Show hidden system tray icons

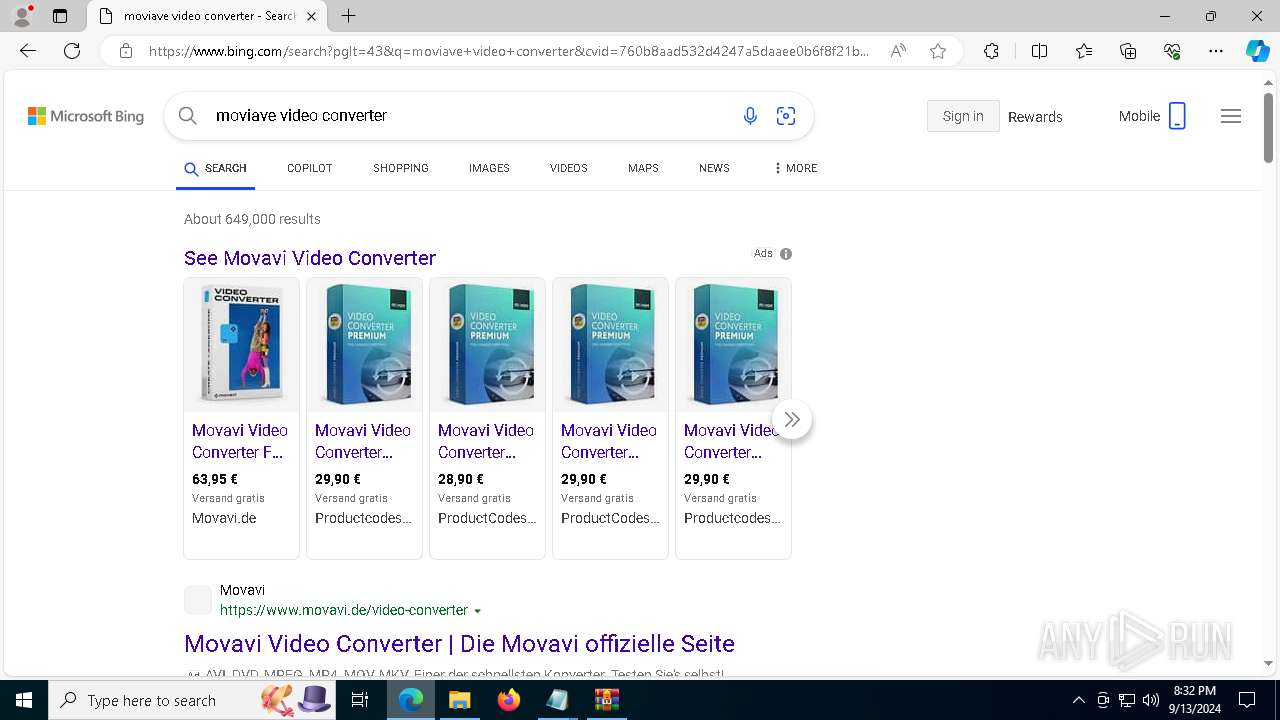pos(1078,700)
